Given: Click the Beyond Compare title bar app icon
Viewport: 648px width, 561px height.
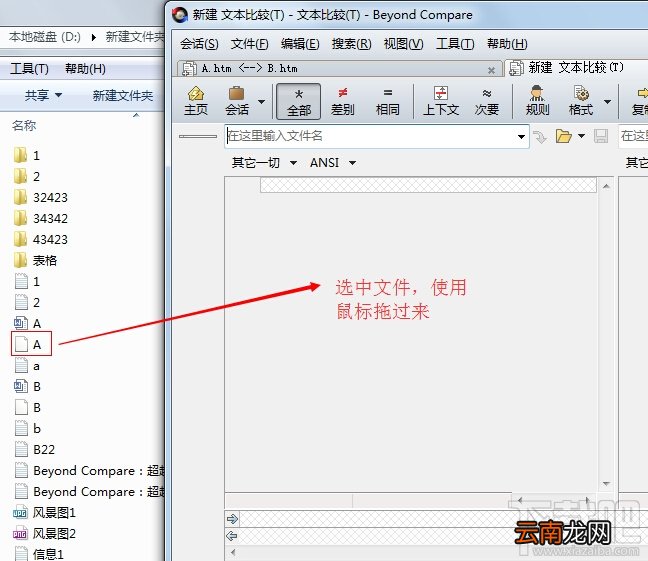Looking at the screenshot, I should pyautogui.click(x=180, y=15).
